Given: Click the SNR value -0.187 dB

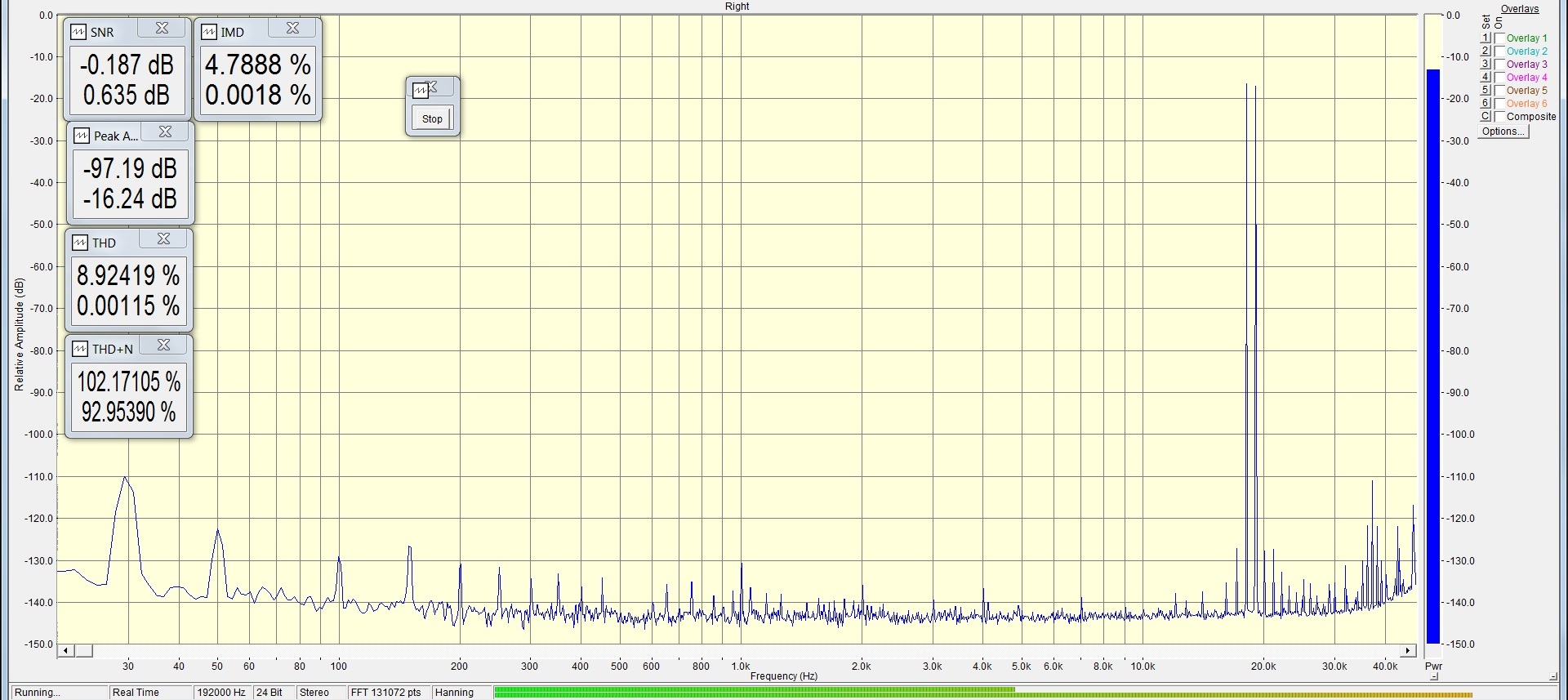Looking at the screenshot, I should click(x=127, y=65).
